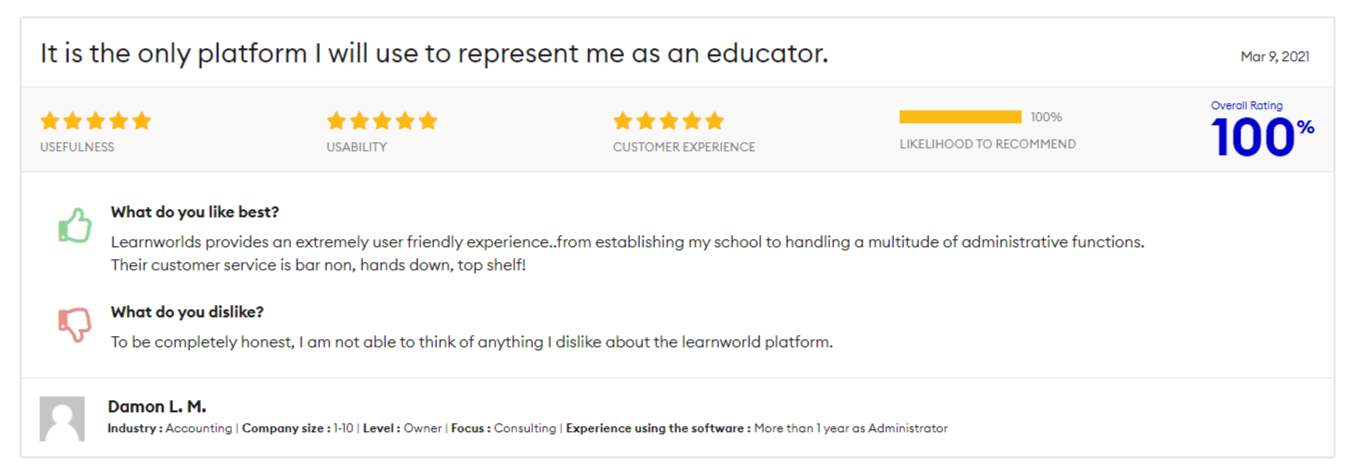1349x474 pixels.
Task: Click the Likelihood to Recommend progress bar
Action: point(960,117)
